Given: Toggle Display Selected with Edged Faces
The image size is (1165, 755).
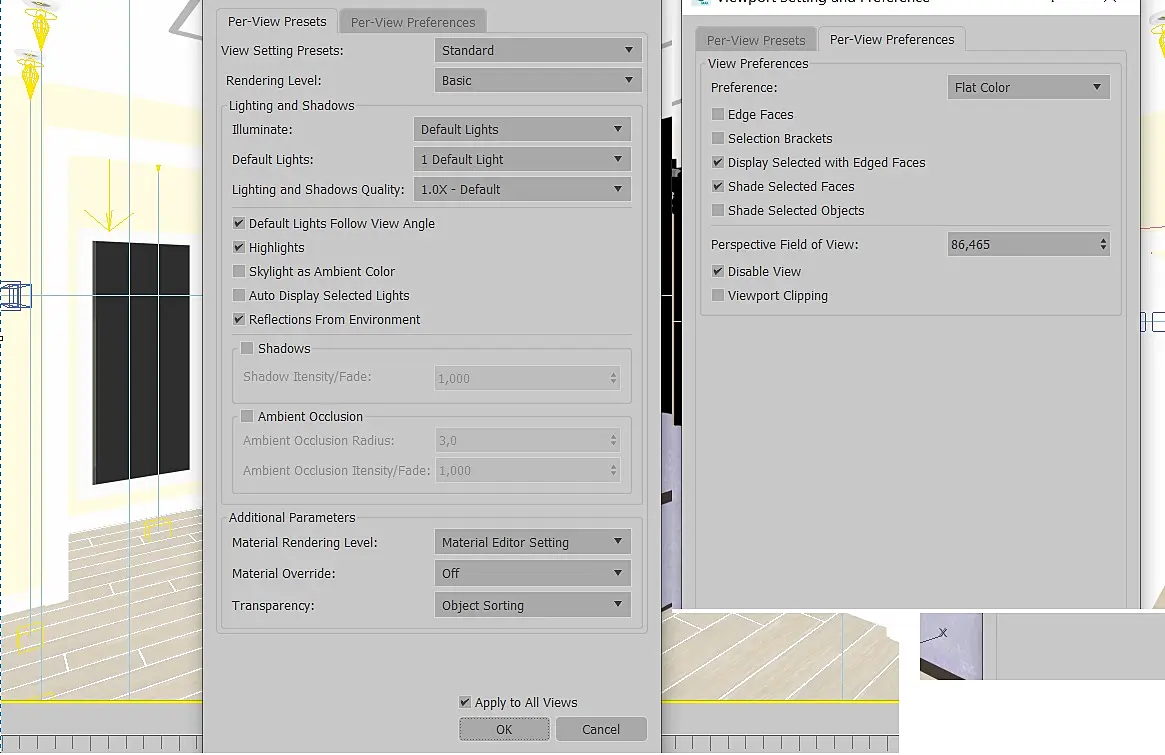Looking at the screenshot, I should click(718, 162).
